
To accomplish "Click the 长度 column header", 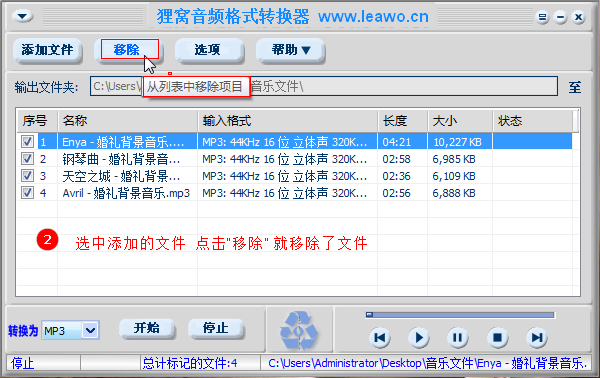I will pyautogui.click(x=403, y=121).
